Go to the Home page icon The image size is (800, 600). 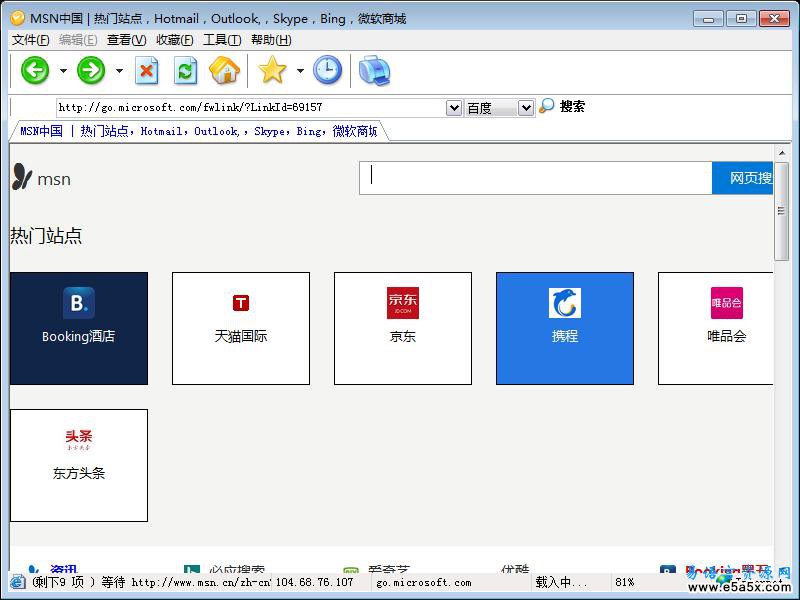pos(224,70)
